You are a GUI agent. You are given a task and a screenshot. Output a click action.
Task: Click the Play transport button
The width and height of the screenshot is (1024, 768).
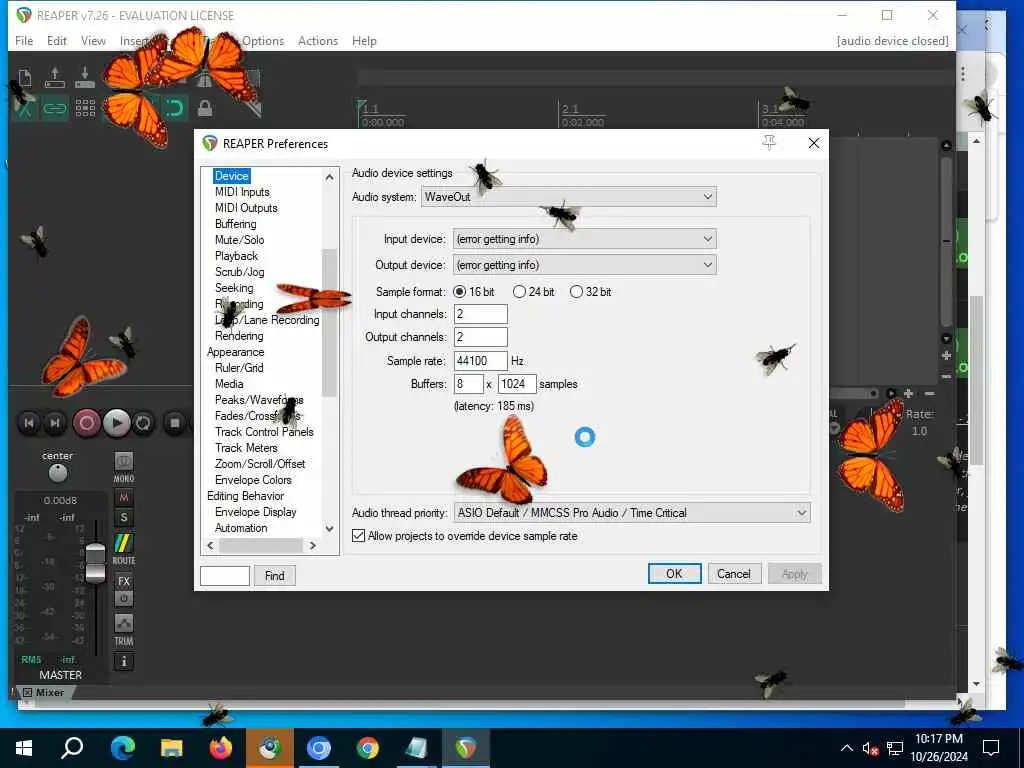coord(116,423)
